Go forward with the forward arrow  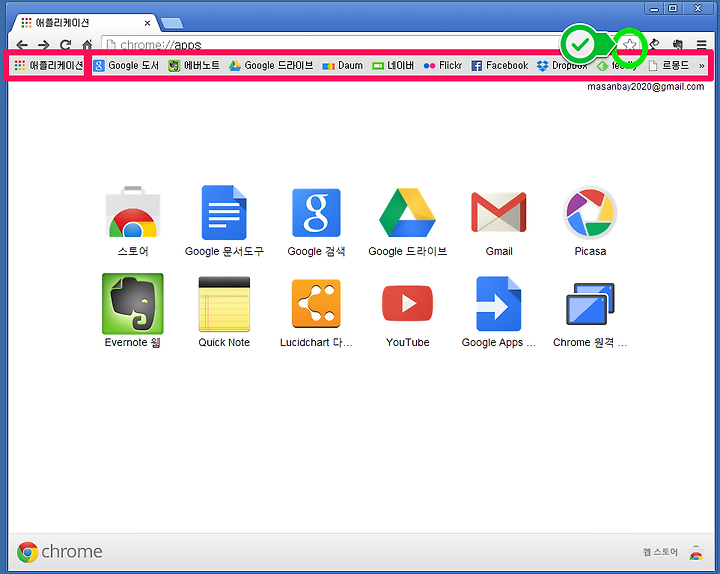coord(44,45)
